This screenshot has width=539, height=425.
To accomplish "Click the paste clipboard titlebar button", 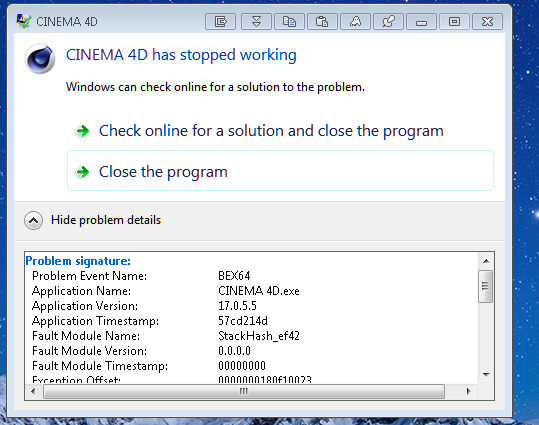I will [322, 22].
